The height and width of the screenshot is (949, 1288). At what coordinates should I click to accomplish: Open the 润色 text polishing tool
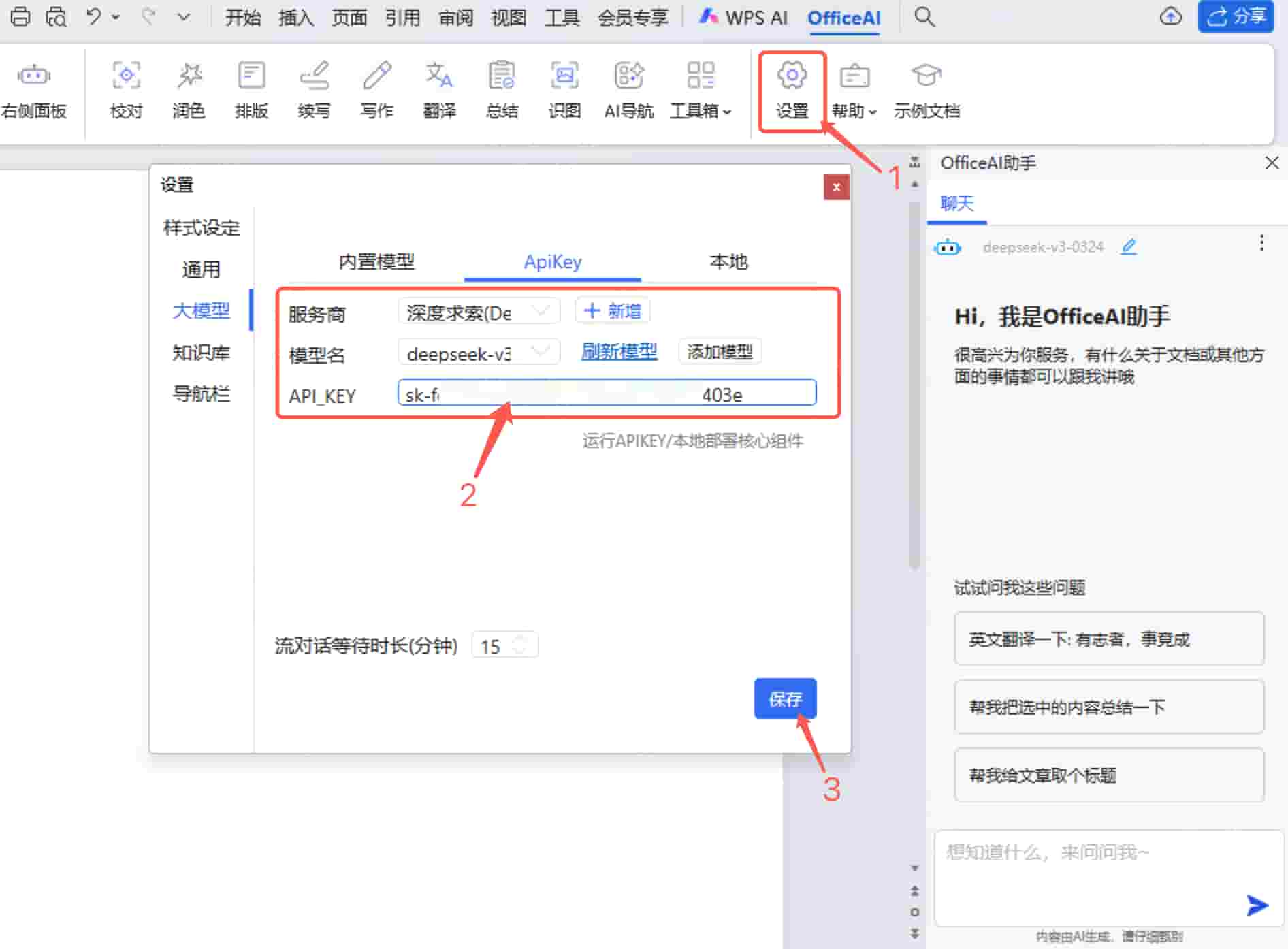tap(189, 89)
